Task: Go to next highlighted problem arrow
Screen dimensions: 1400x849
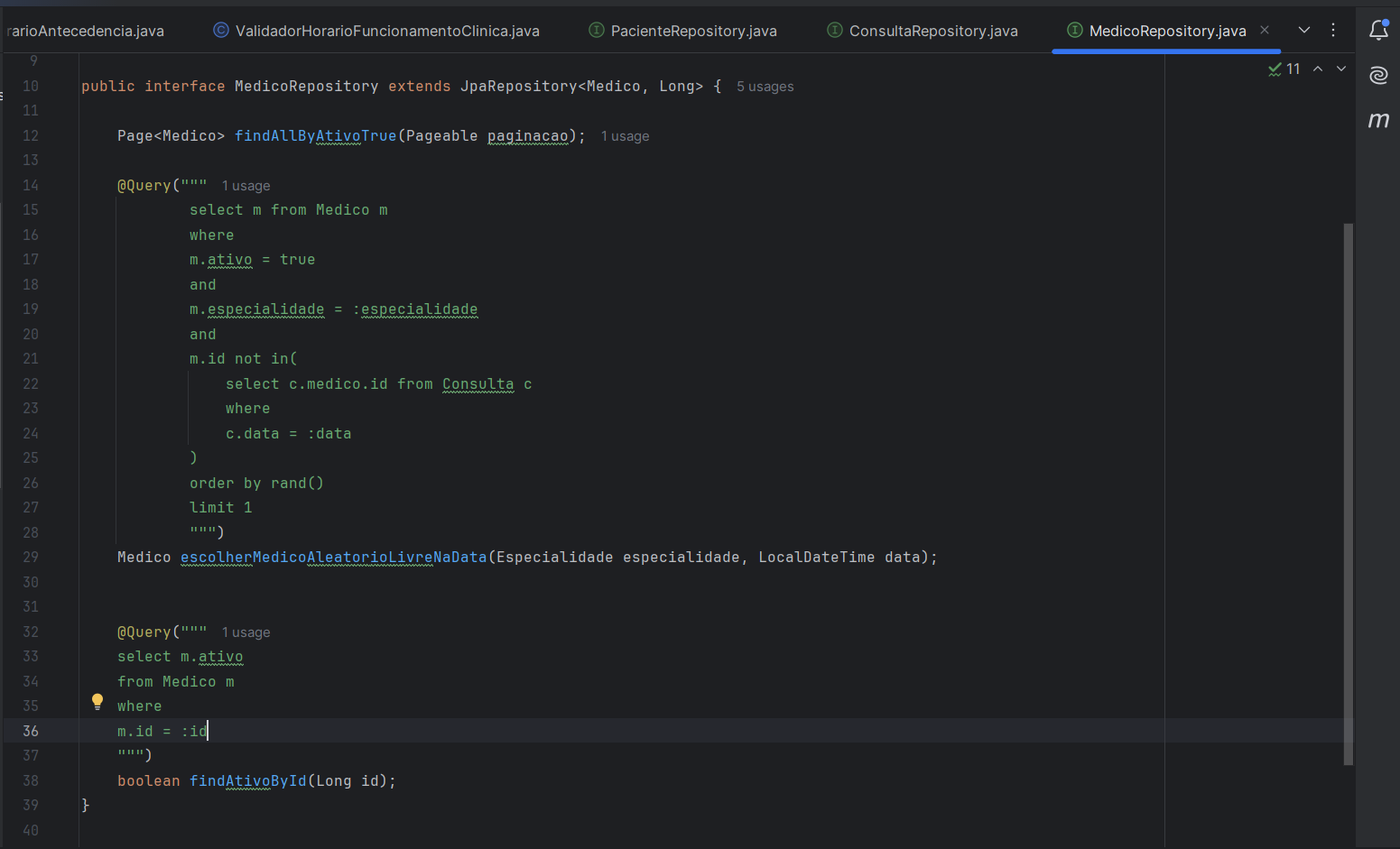Action: [1341, 69]
